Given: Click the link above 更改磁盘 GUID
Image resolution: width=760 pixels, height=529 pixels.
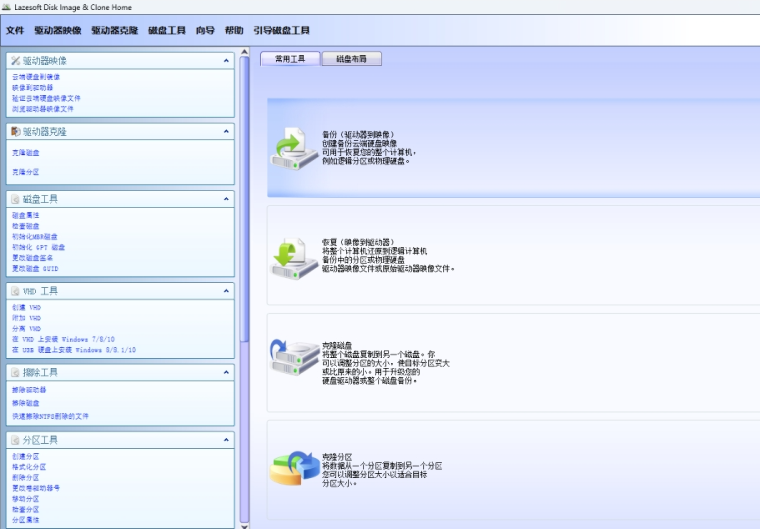Looking at the screenshot, I should coord(32,258).
